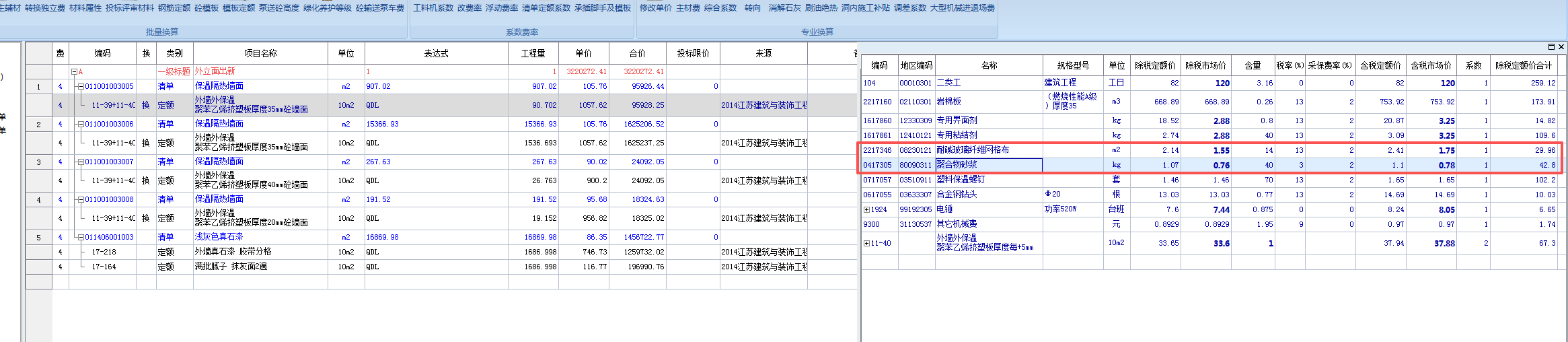Select the 岩棉板 material row
Screen dimensions: 1568x342
(x=1213, y=102)
